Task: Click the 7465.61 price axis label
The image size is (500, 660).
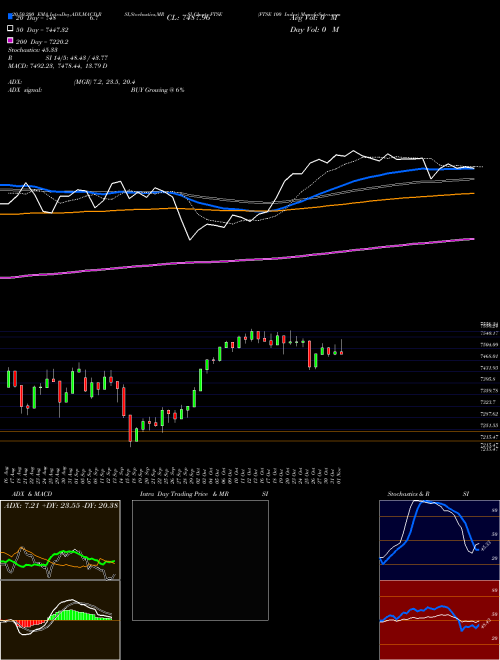Action: 489,356
